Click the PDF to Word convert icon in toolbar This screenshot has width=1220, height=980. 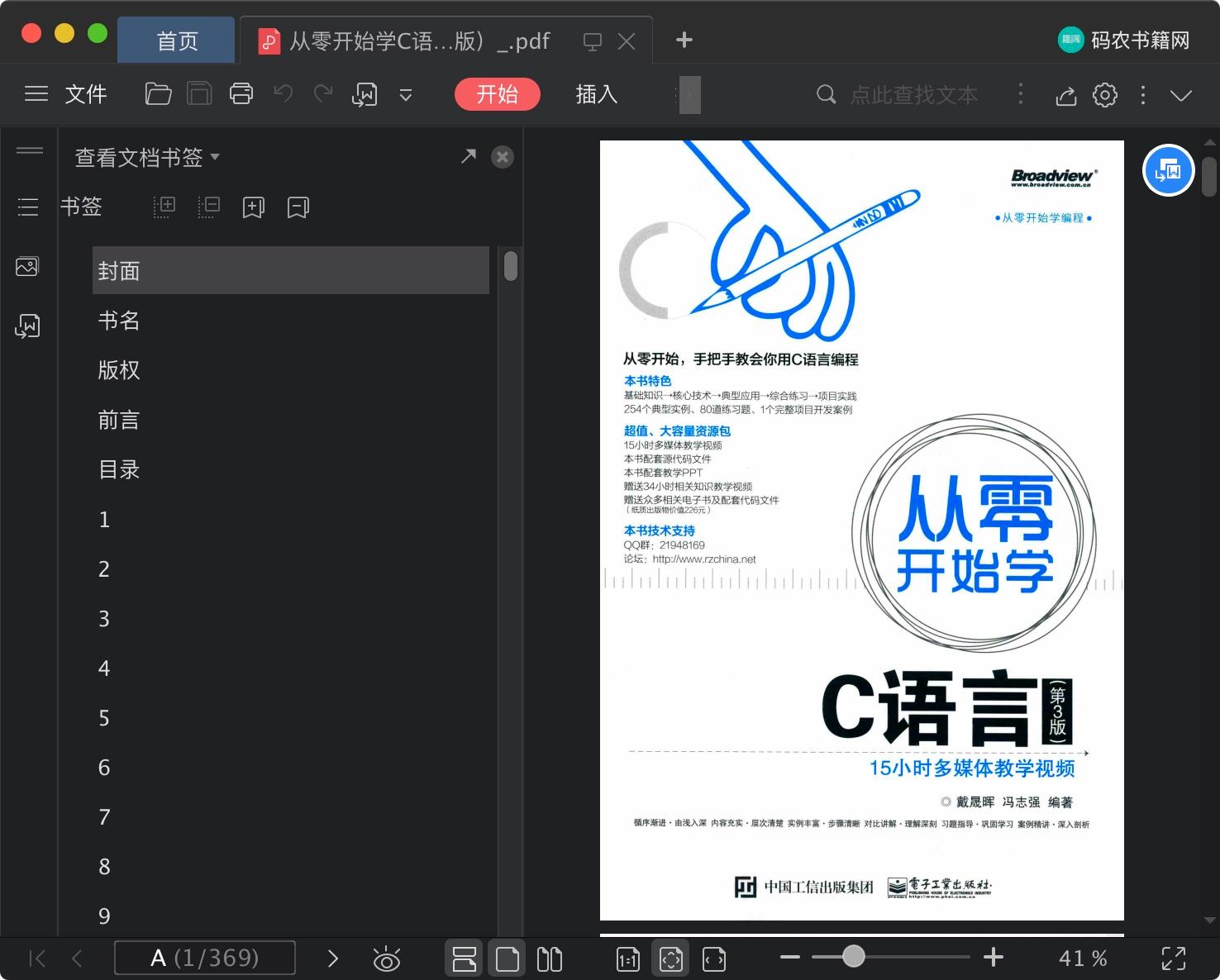[365, 95]
